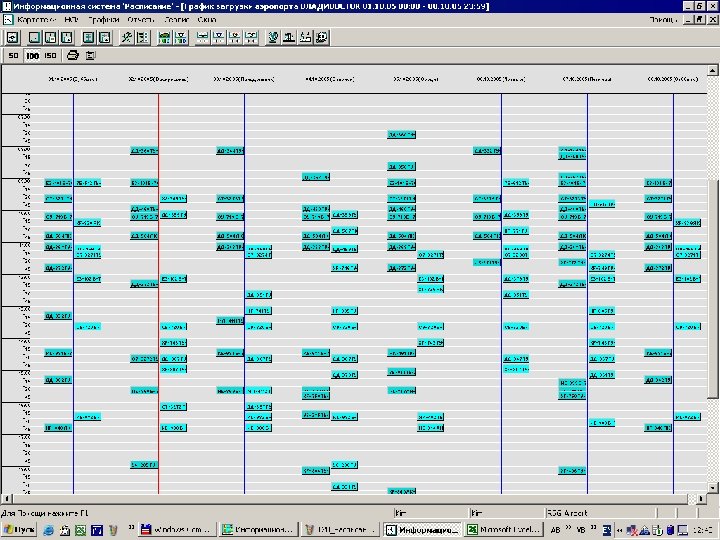720x540 pixels.
Task: Open the НСИ menu
Action: click(x=72, y=20)
